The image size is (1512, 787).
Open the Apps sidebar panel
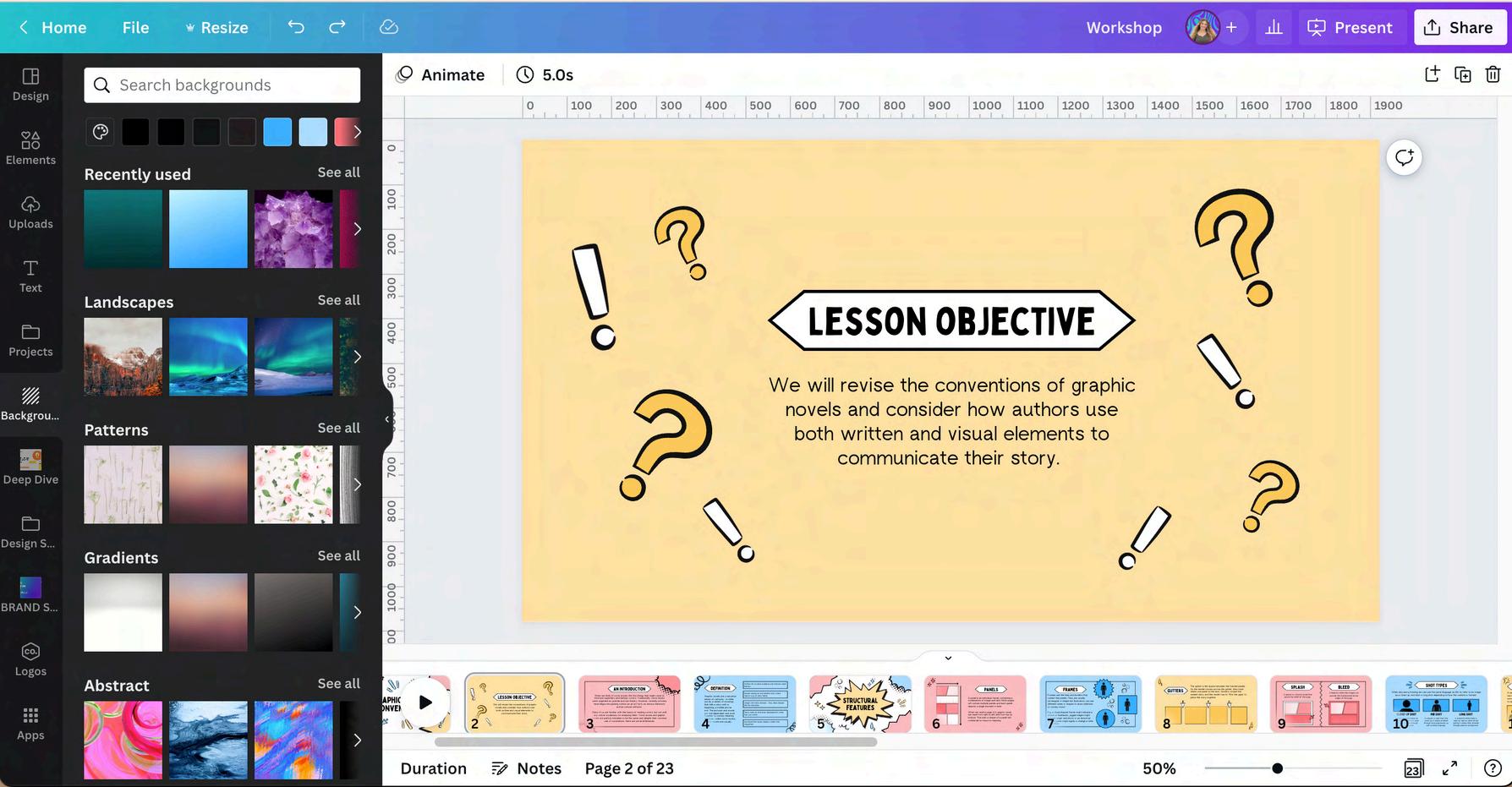click(x=30, y=724)
